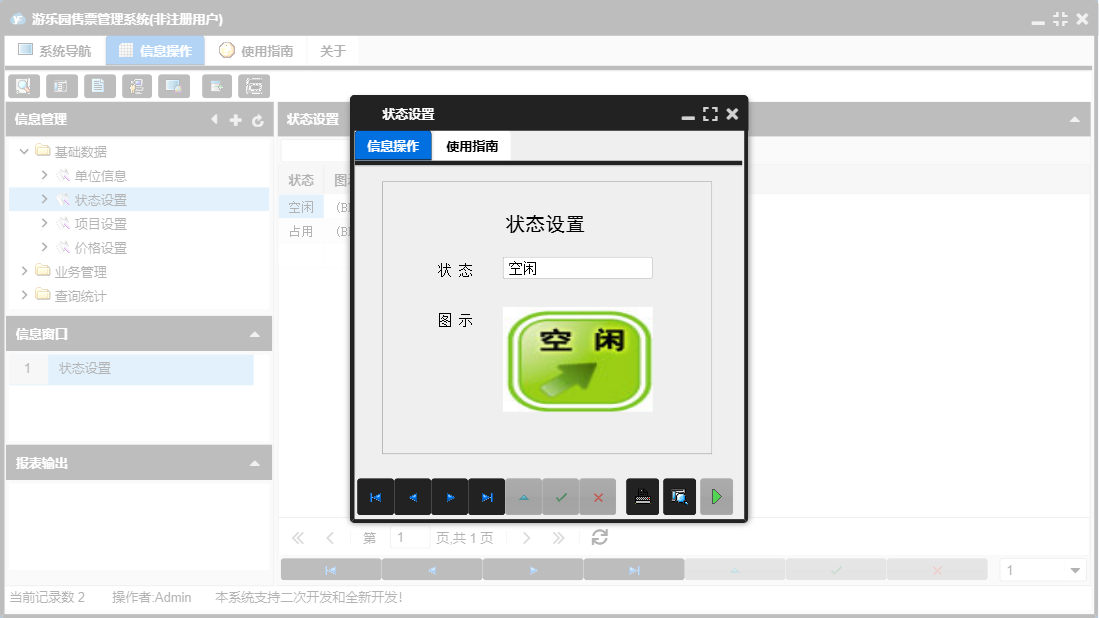Select 状态设置 under 信息窗口
This screenshot has height=618, width=1099.
click(84, 368)
